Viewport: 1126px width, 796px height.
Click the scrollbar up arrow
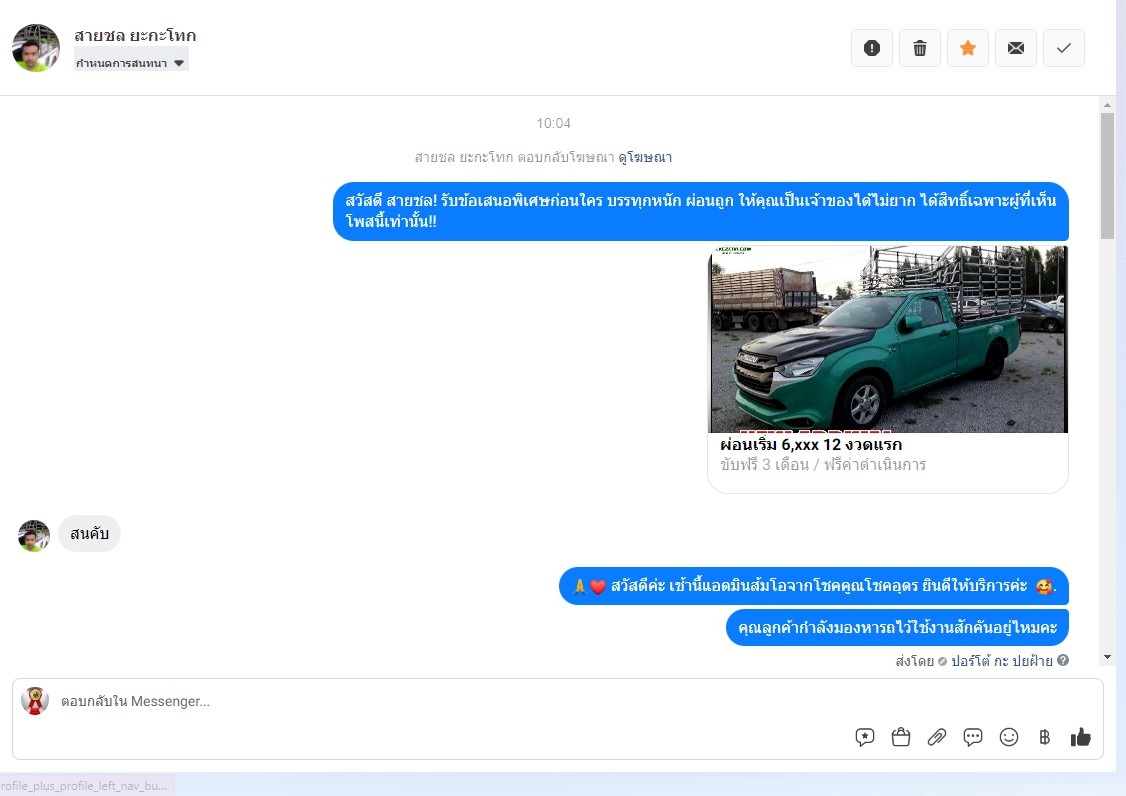coord(1107,104)
